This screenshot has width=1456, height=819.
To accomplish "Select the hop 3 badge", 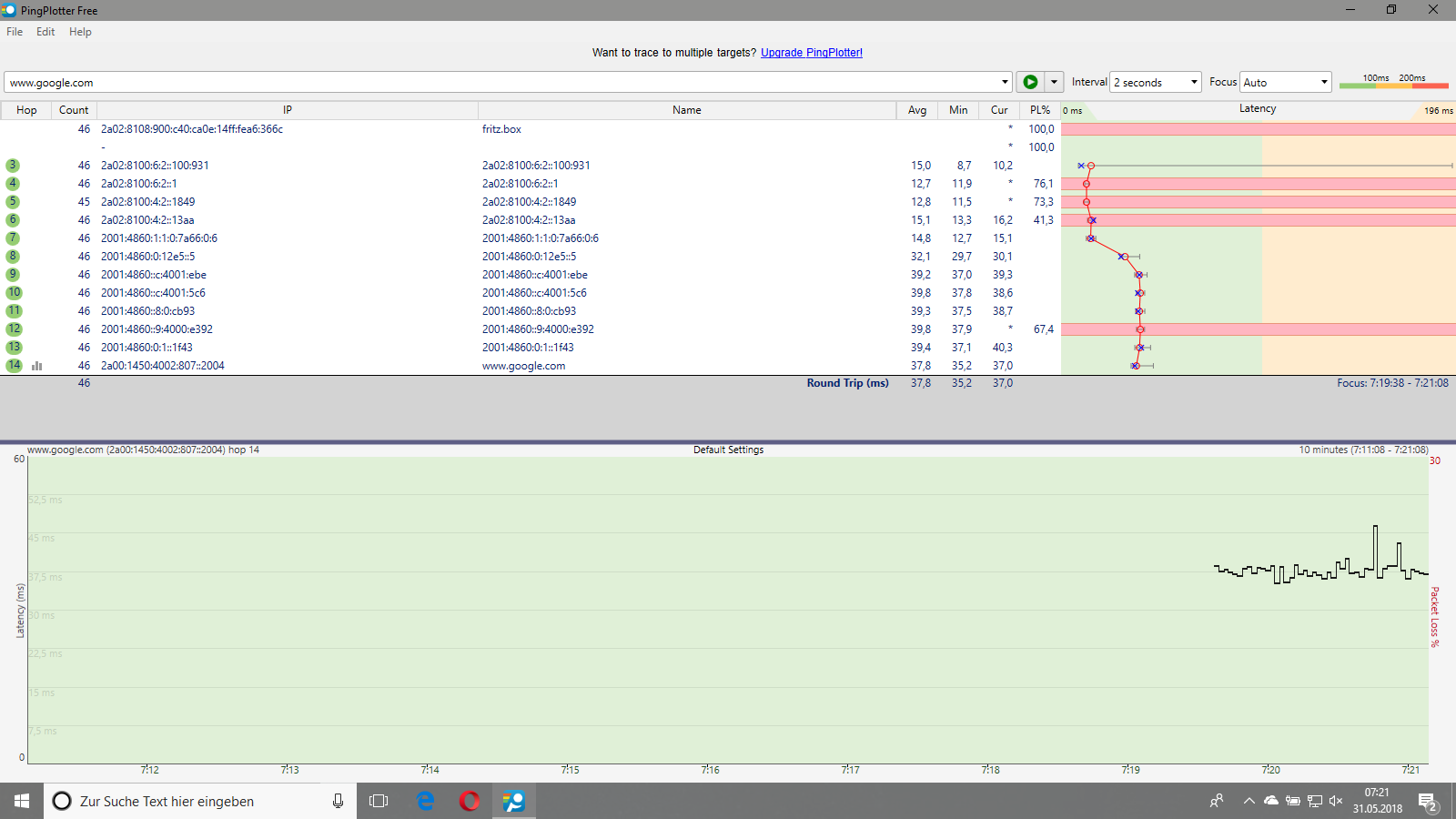I will click(x=13, y=166).
